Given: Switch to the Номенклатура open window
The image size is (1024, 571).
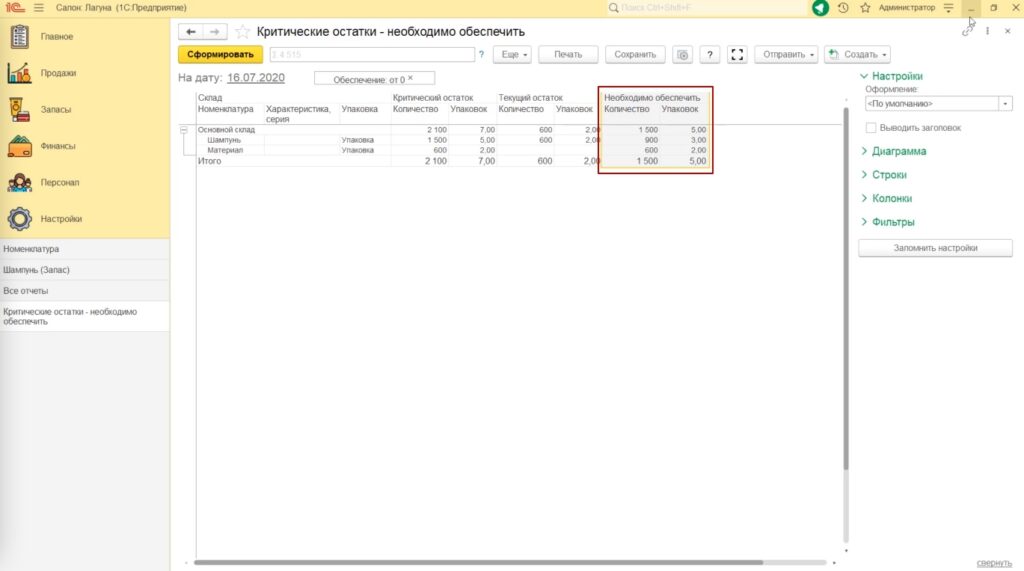Looking at the screenshot, I should (x=85, y=249).
